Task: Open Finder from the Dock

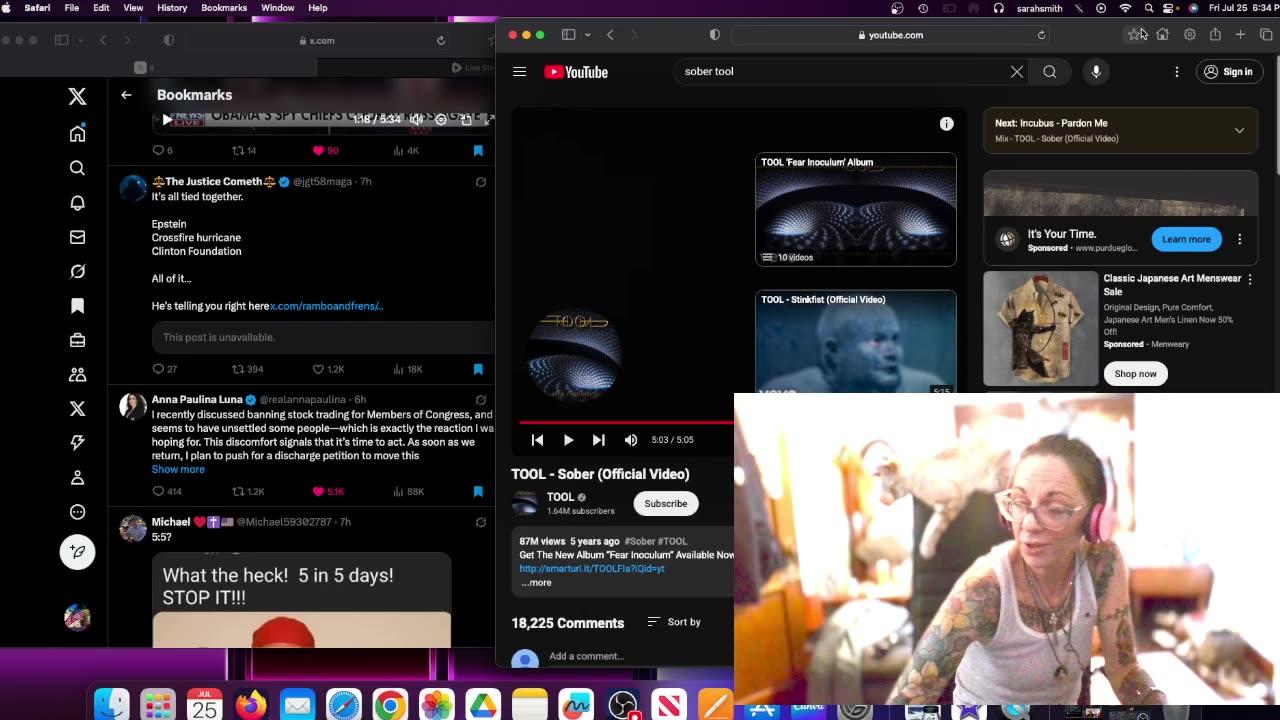Action: click(112, 705)
